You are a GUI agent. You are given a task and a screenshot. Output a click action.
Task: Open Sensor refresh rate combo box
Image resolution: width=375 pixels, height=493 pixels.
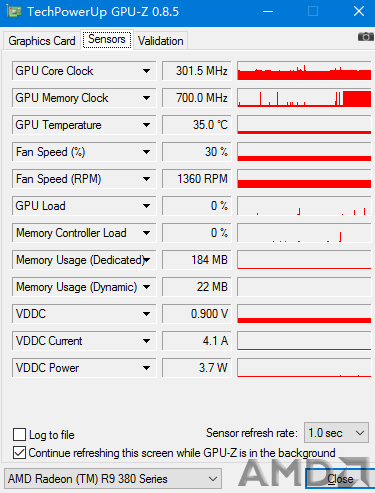336,433
